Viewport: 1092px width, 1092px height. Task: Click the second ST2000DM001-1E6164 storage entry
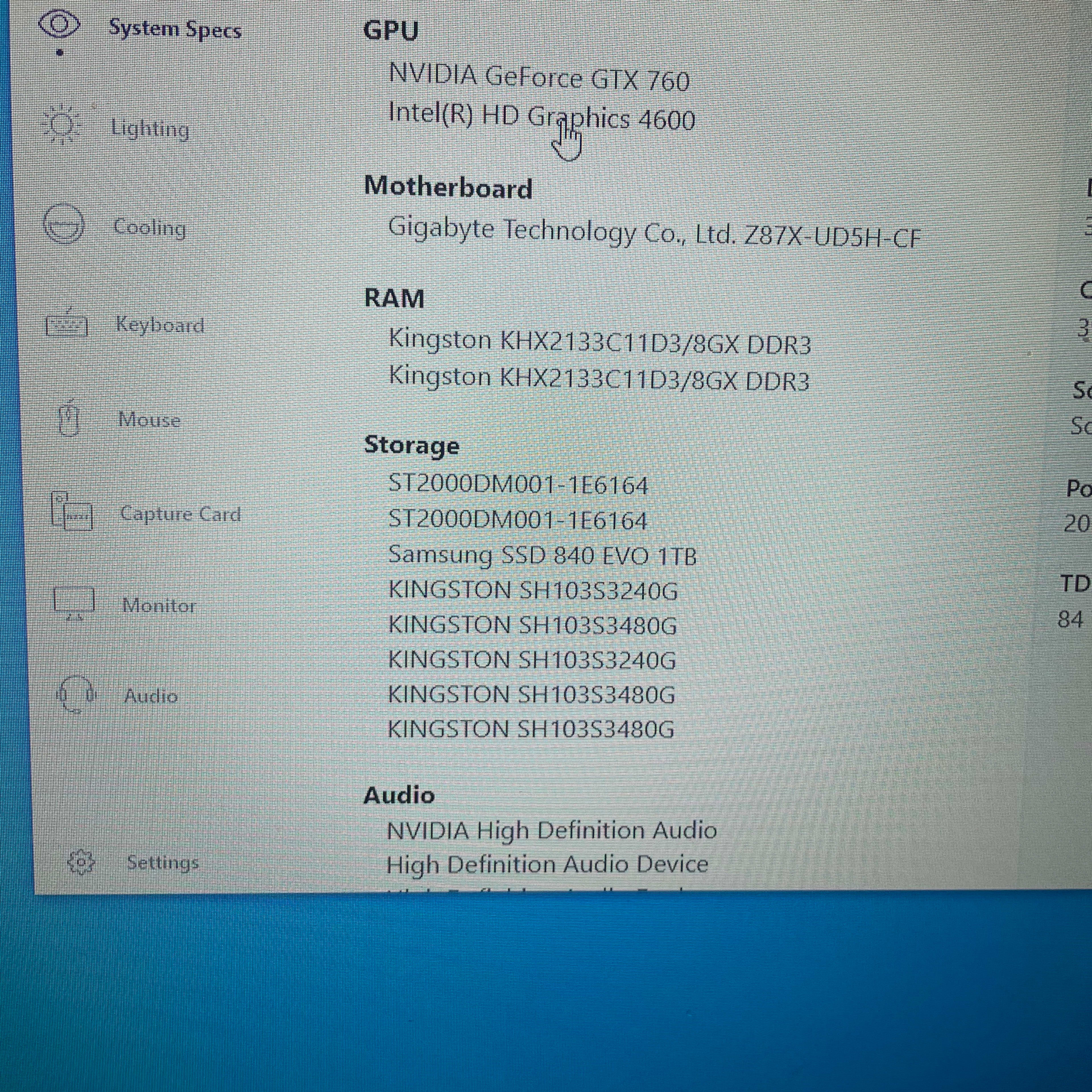(517, 520)
